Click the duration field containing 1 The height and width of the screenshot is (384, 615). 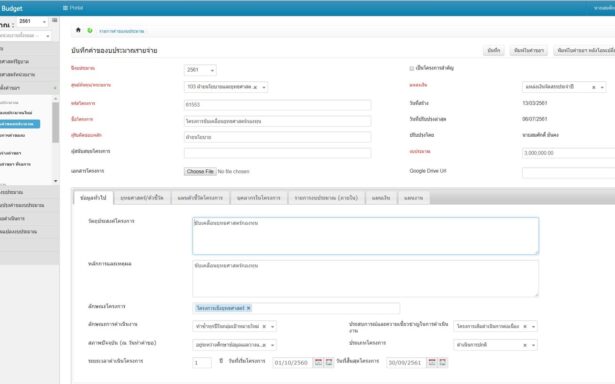202,363
